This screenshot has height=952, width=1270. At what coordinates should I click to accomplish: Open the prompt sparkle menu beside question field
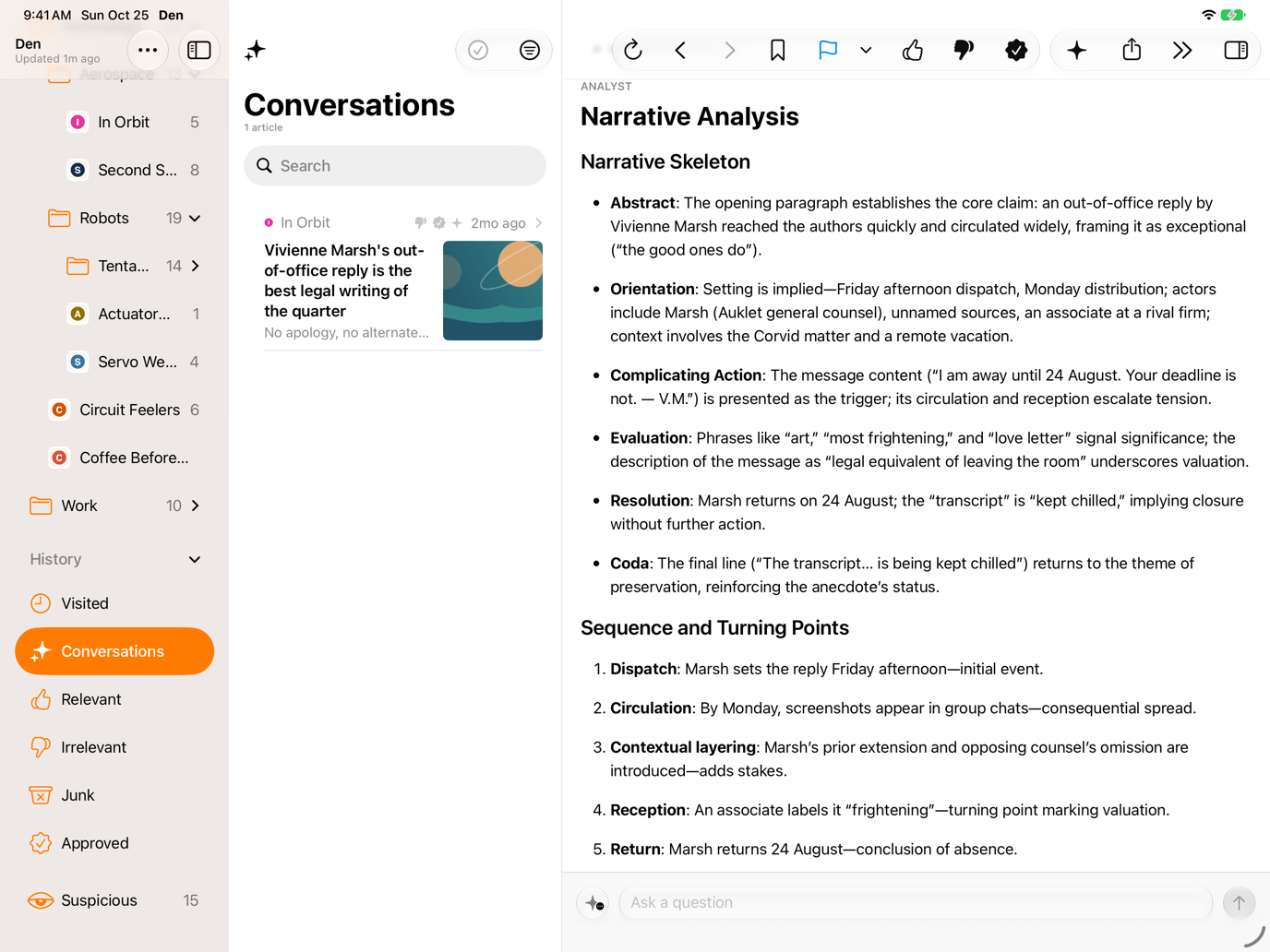[x=594, y=903]
